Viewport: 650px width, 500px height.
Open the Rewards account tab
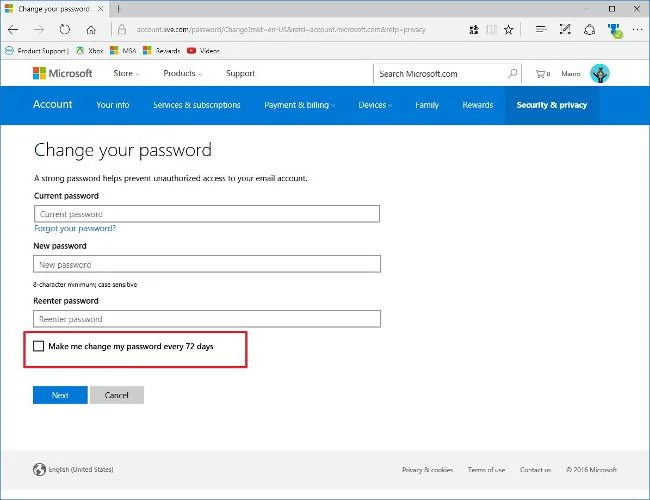click(478, 105)
